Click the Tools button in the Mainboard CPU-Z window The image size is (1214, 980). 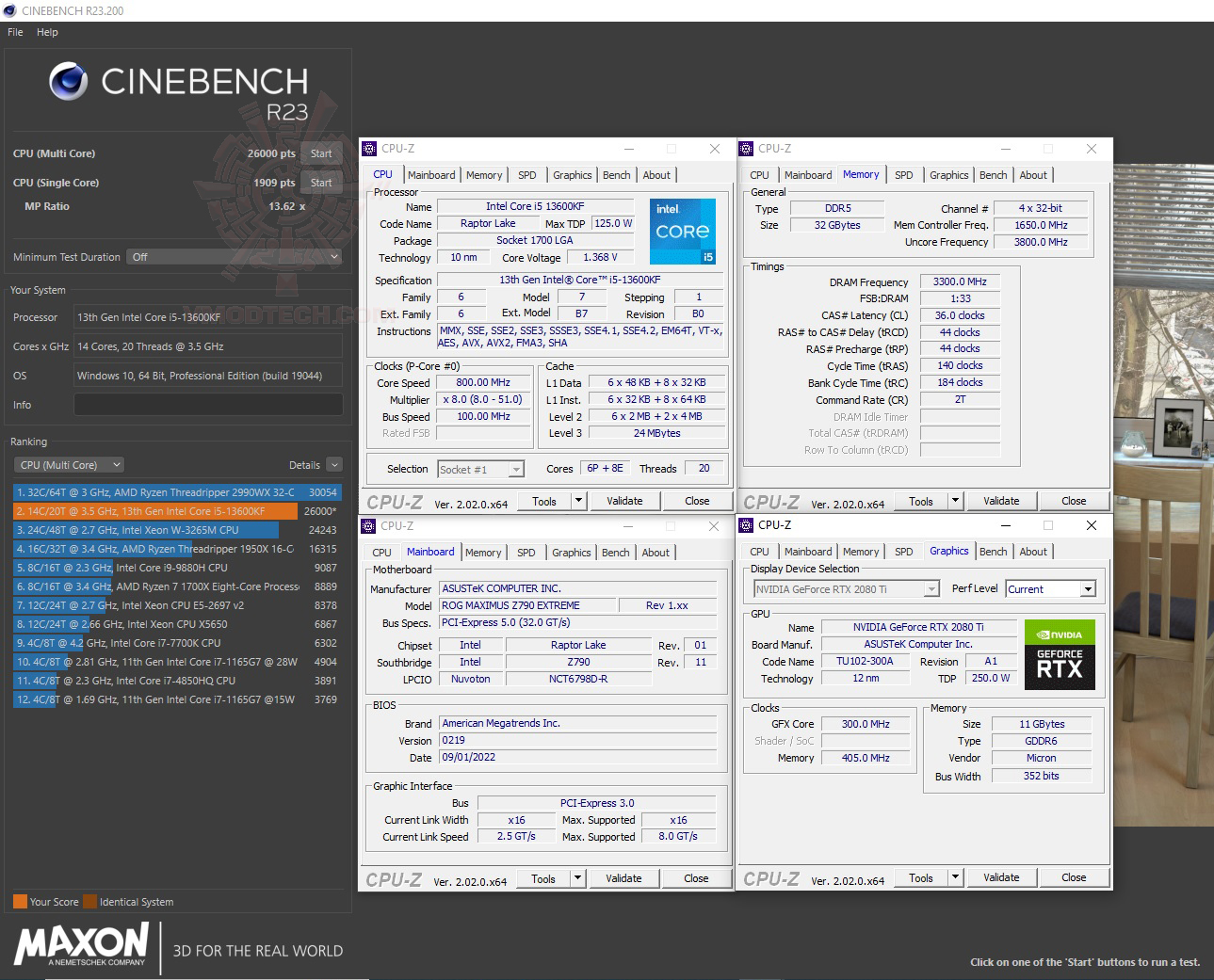pos(543,878)
